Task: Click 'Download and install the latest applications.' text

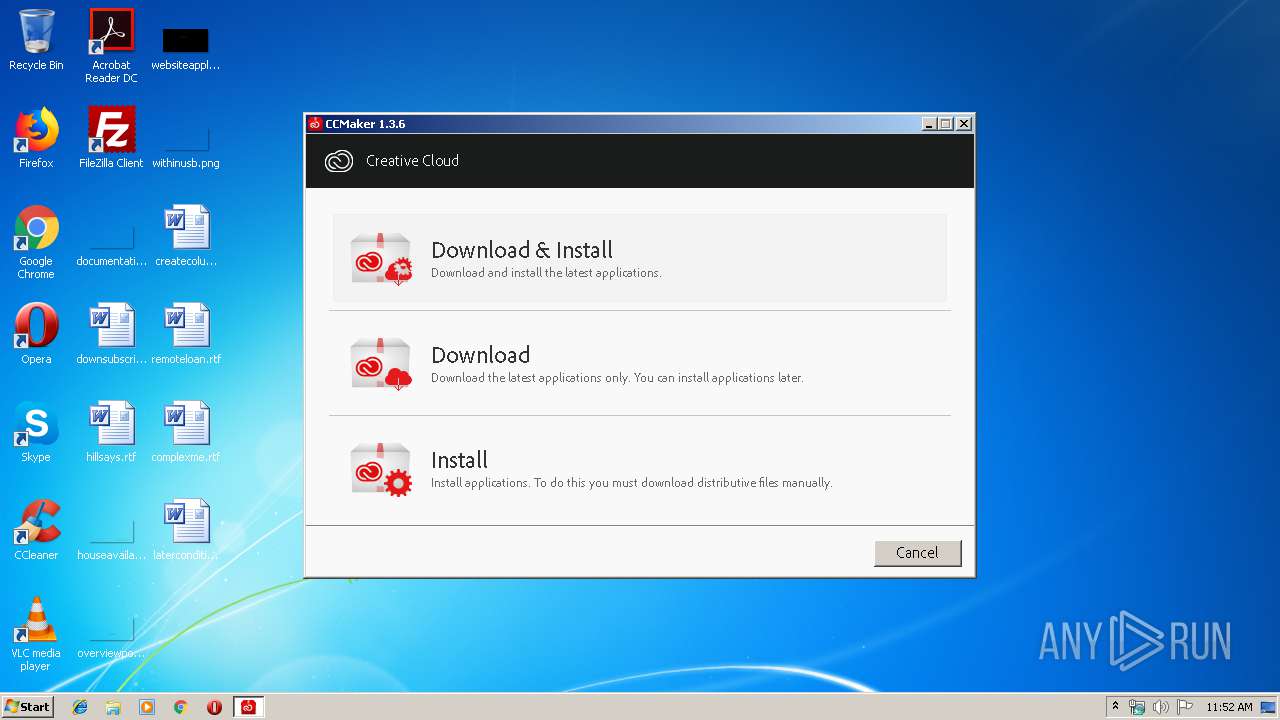Action: point(546,273)
